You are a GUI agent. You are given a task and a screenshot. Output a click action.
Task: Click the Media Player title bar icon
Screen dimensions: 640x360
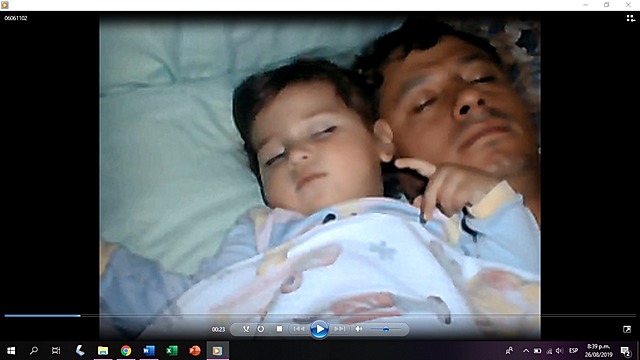point(5,5)
